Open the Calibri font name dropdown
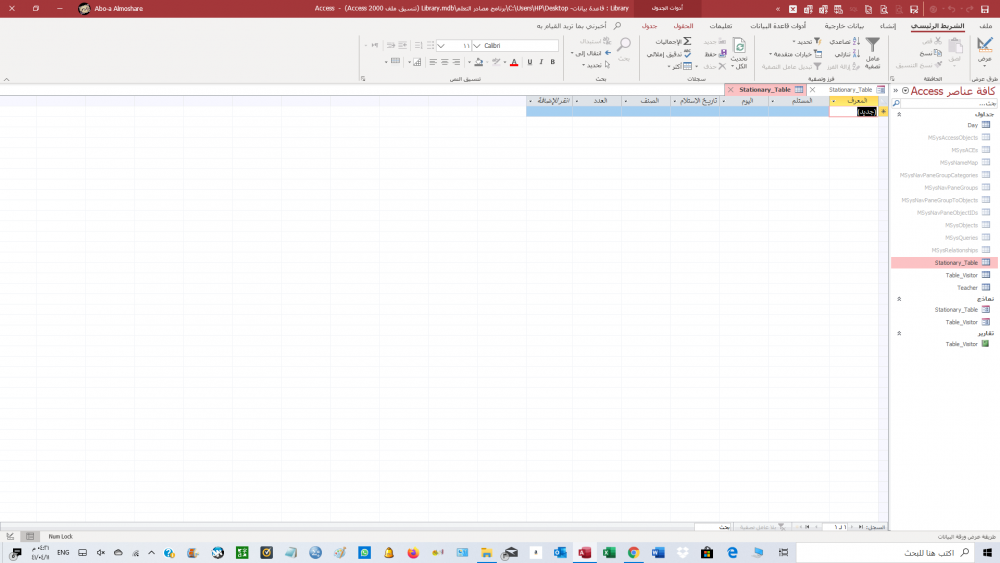Image resolution: width=1000 pixels, height=563 pixels. coord(476,46)
